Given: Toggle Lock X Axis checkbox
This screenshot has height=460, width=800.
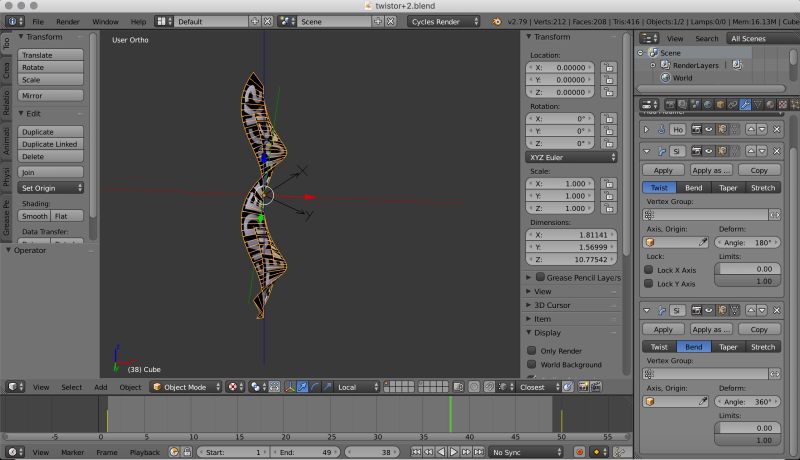Looking at the screenshot, I should pos(648,270).
